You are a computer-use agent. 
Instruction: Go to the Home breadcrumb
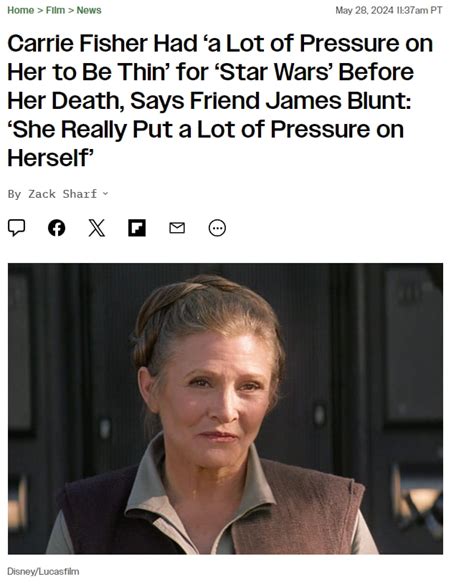click(x=20, y=10)
